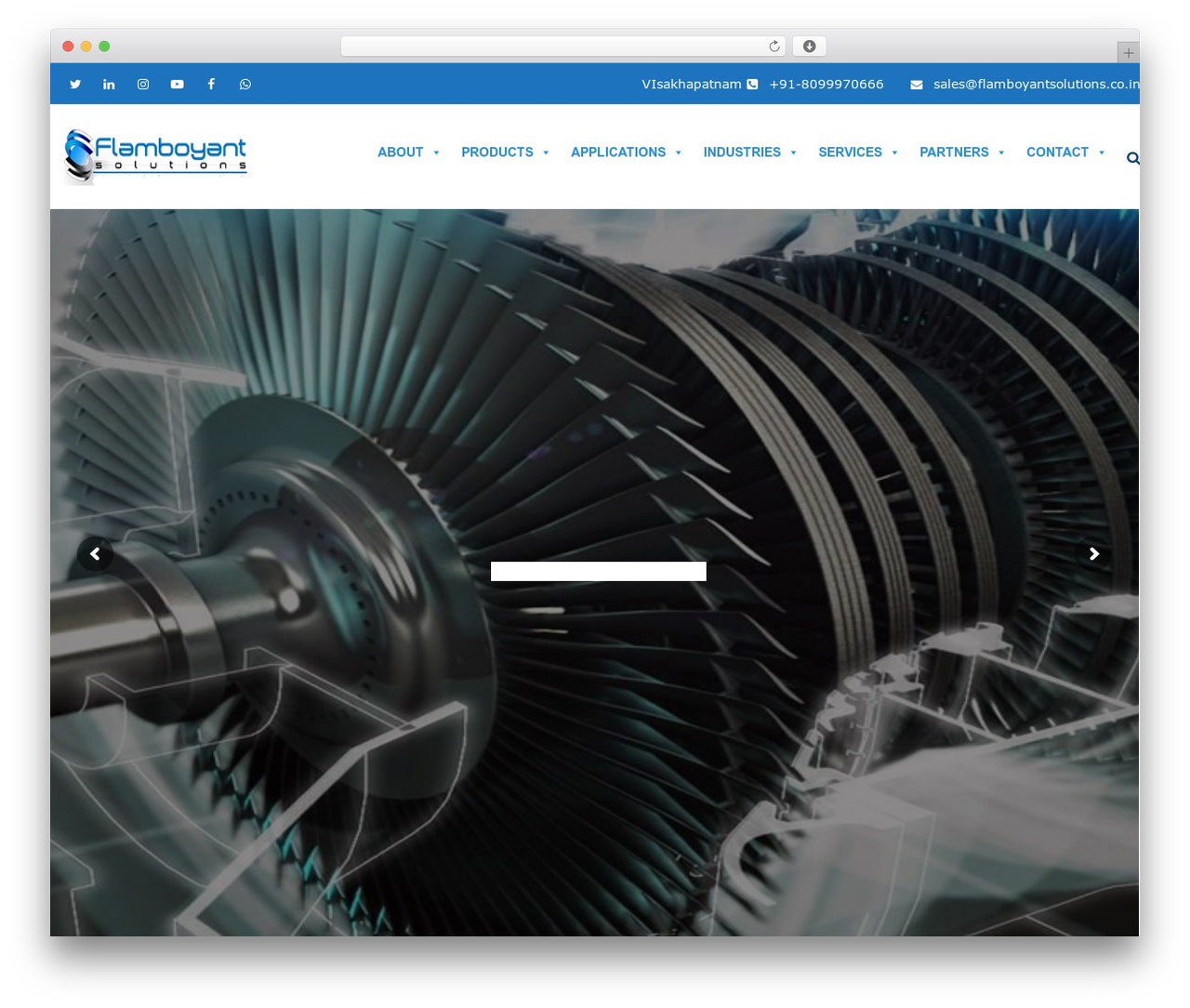
Task: Reload the page in browser
Action: [x=773, y=46]
